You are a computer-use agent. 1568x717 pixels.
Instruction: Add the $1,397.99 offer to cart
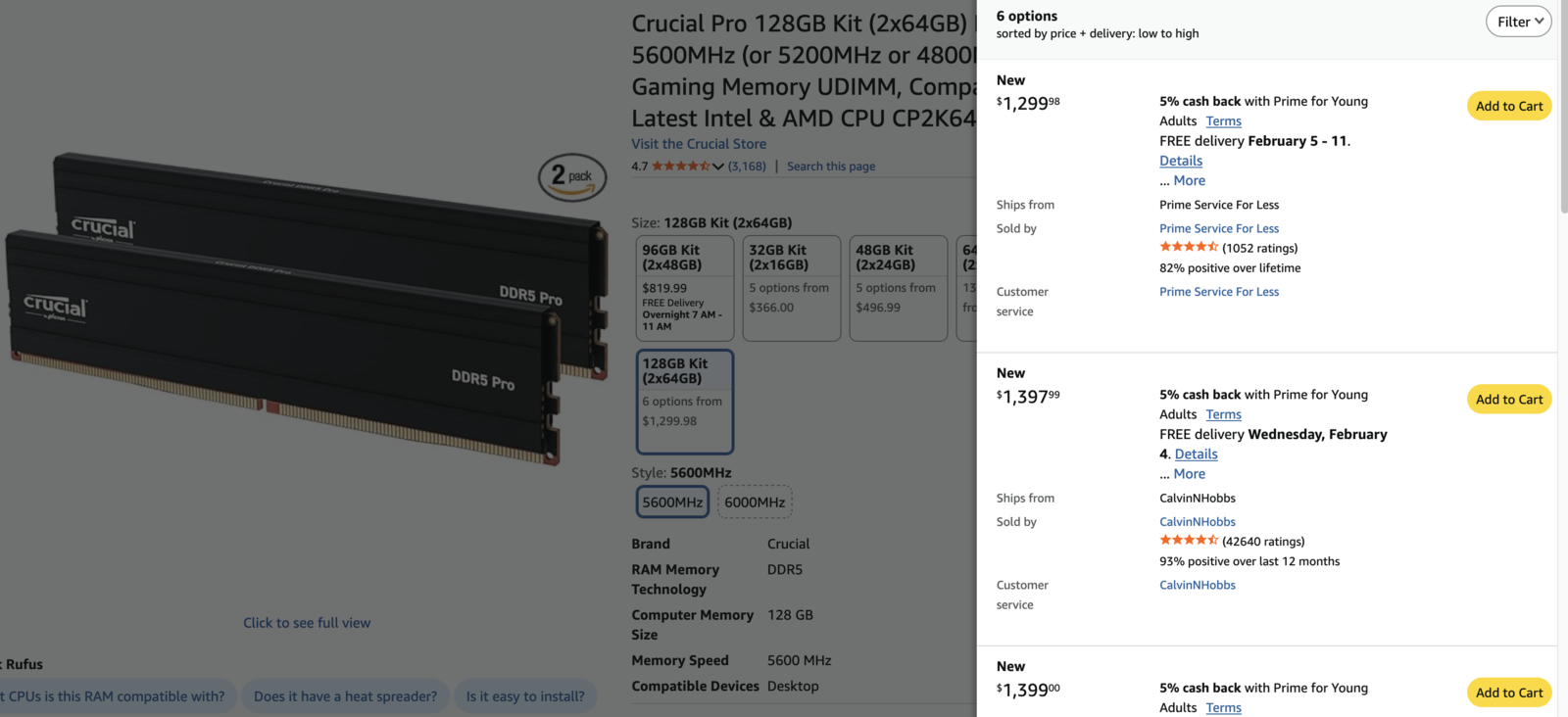(1509, 399)
